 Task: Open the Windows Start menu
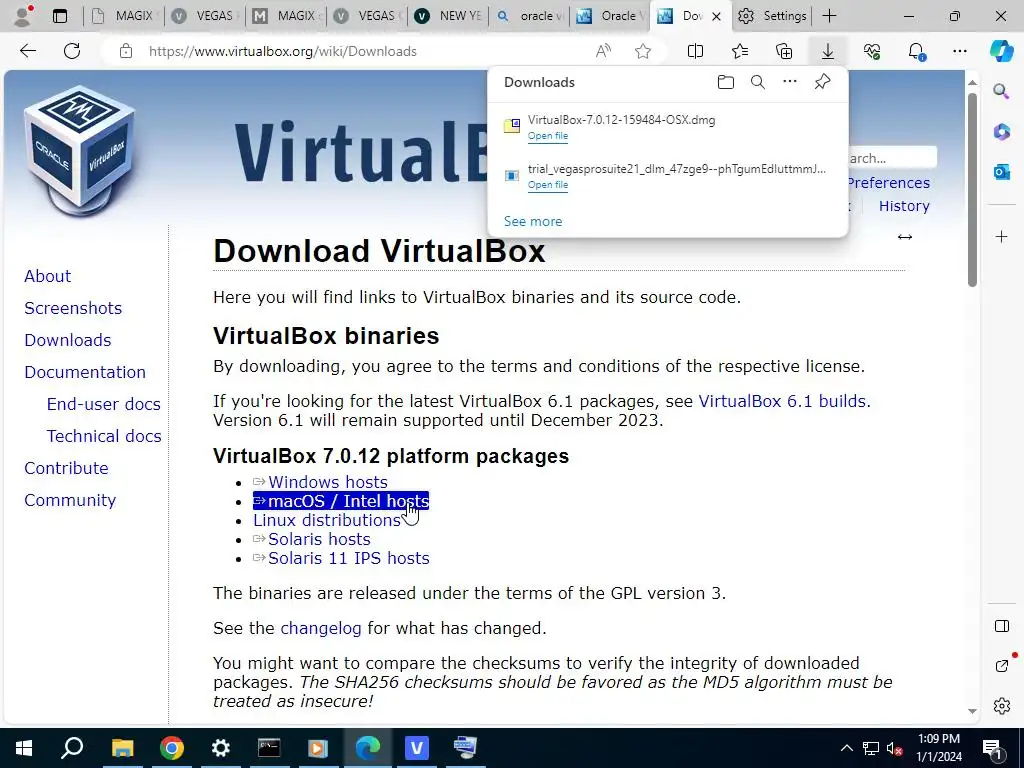click(x=24, y=748)
